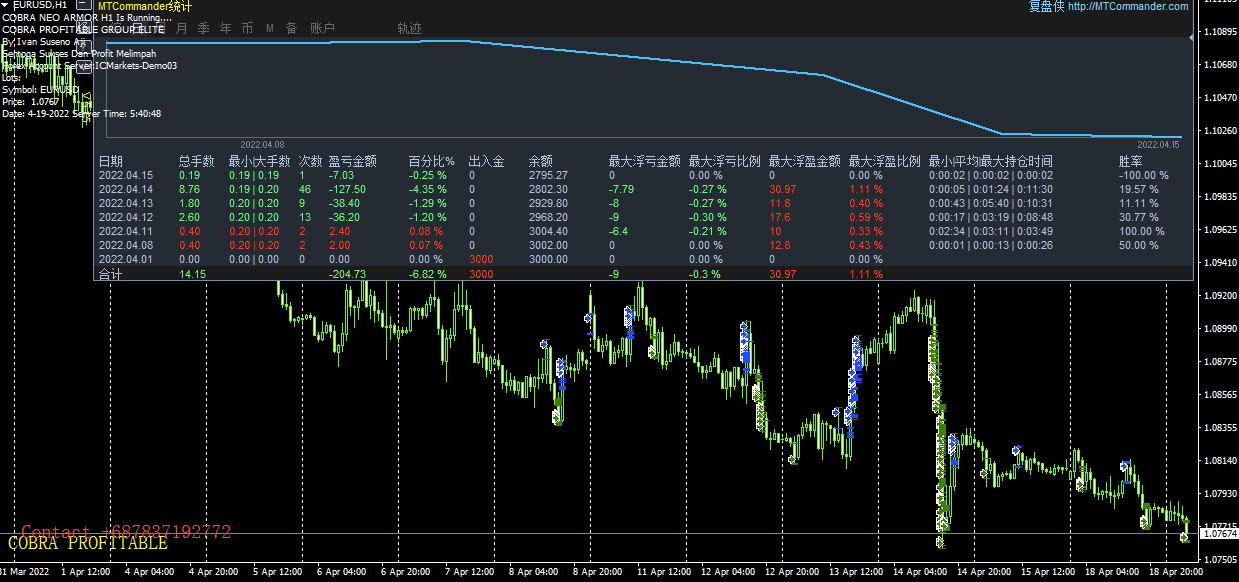Click the -4.35 % percentage cell
Viewport: 1239px width, 582px height.
click(x=427, y=189)
